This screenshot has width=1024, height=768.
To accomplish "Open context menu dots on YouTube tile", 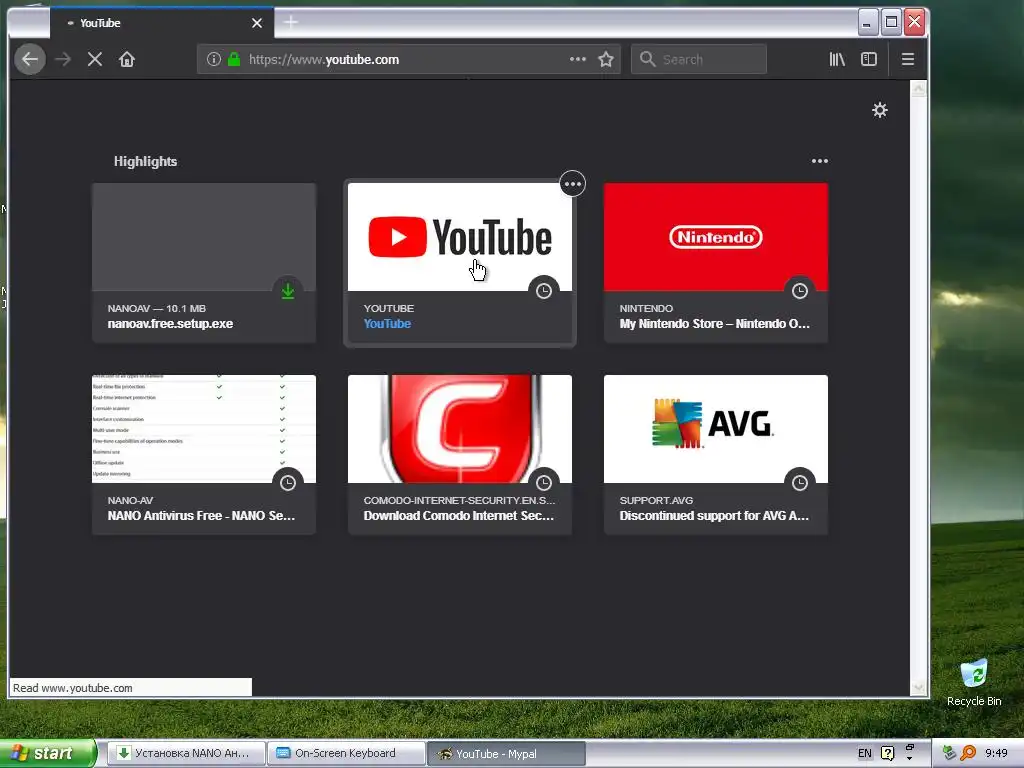I will pyautogui.click(x=573, y=184).
